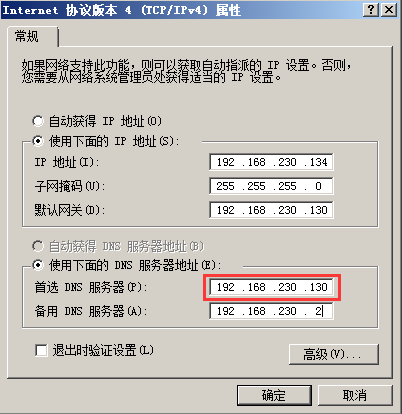The image size is (402, 414).
Task: Close the TCP/IPv4 properties dialog
Action: point(388,10)
